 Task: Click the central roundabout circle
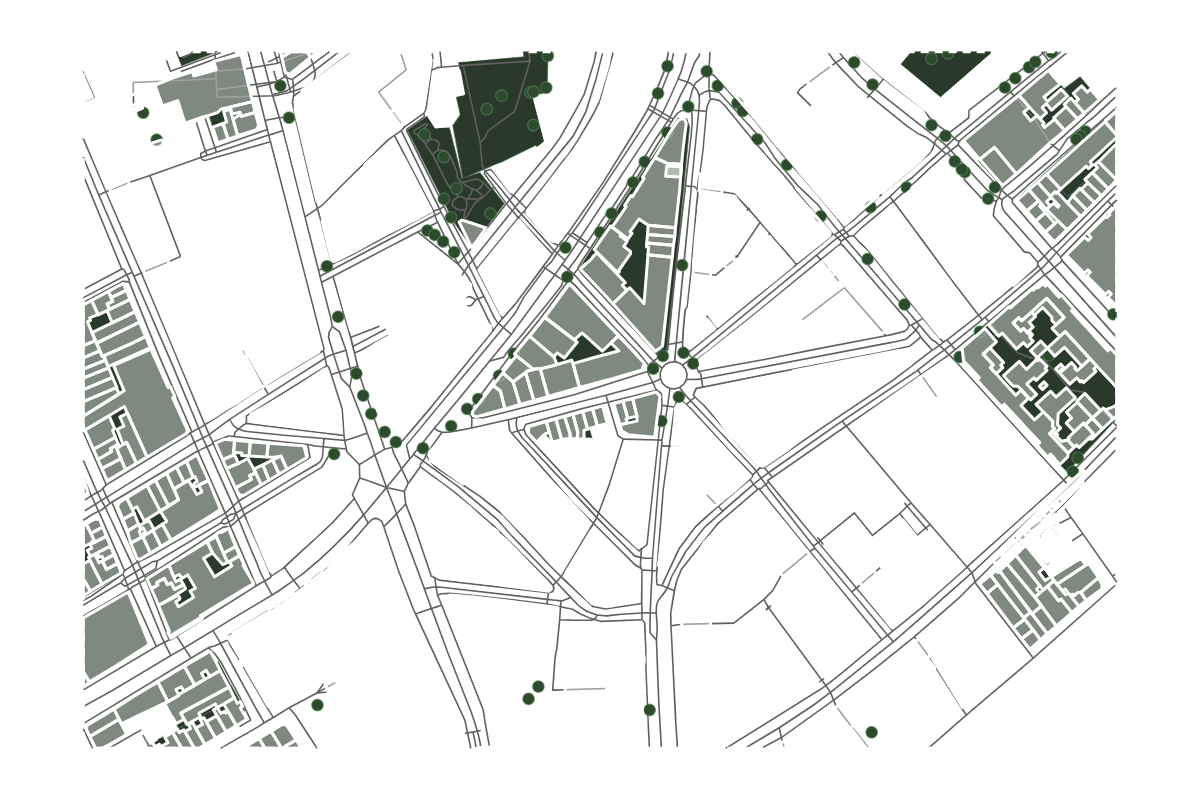[673, 375]
